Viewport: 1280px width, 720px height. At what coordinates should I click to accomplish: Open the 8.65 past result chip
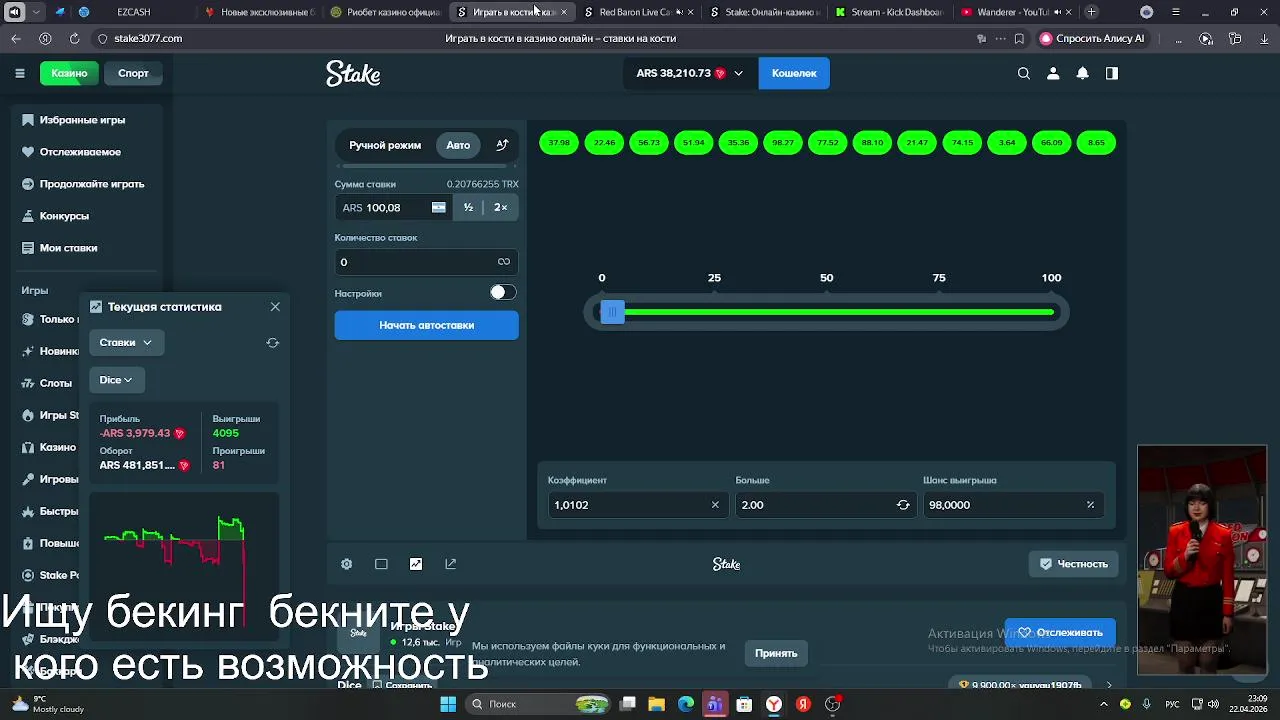(1097, 143)
